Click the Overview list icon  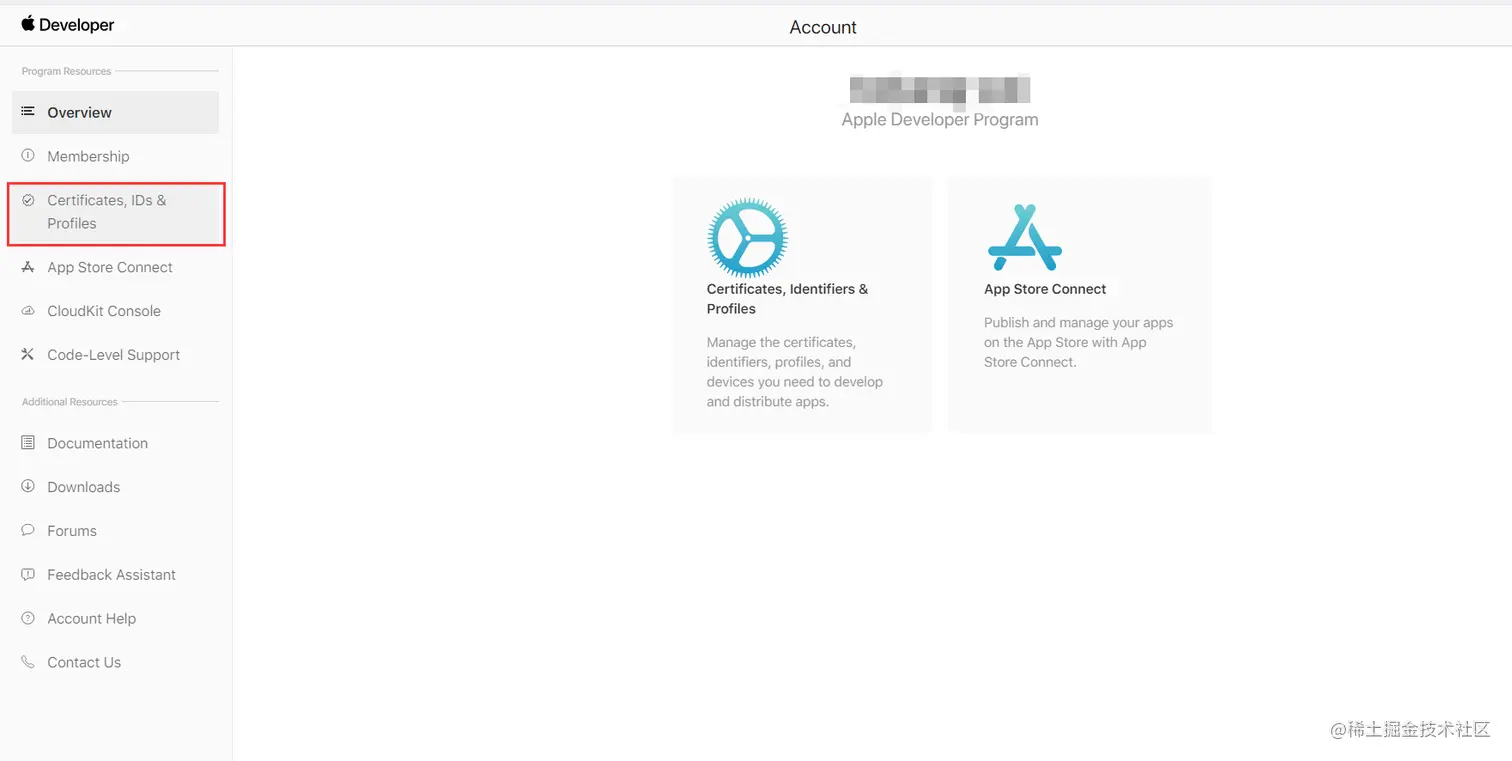coord(28,111)
